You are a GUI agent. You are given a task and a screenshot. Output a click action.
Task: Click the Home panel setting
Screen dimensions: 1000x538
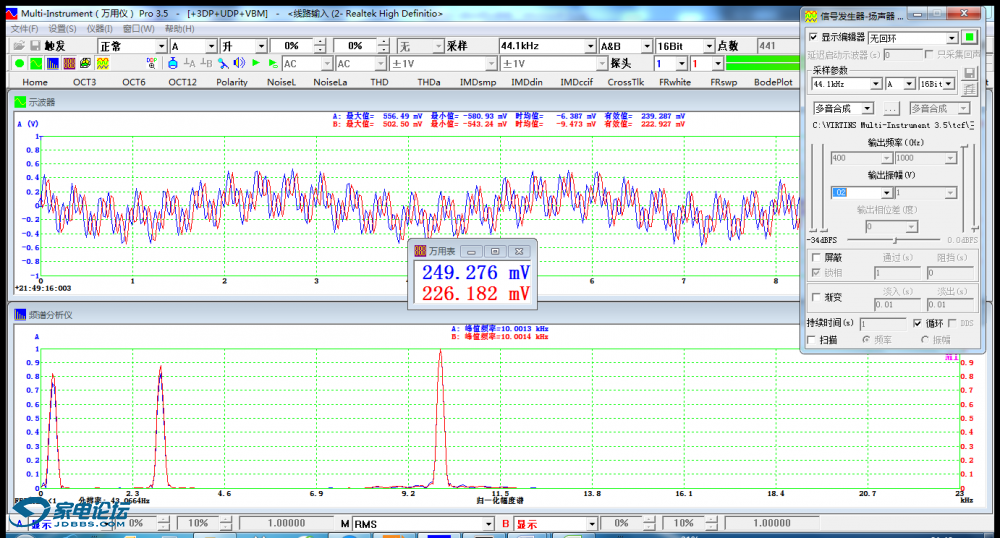[x=34, y=82]
